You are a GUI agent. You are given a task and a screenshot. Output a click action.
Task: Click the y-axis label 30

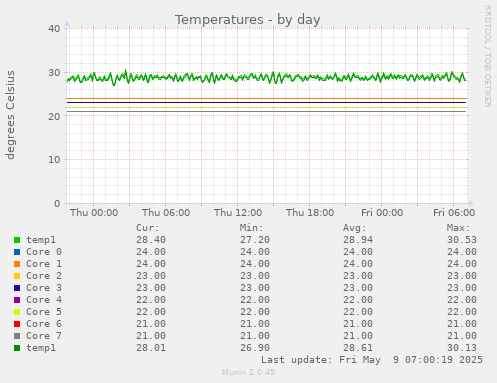coord(54,73)
